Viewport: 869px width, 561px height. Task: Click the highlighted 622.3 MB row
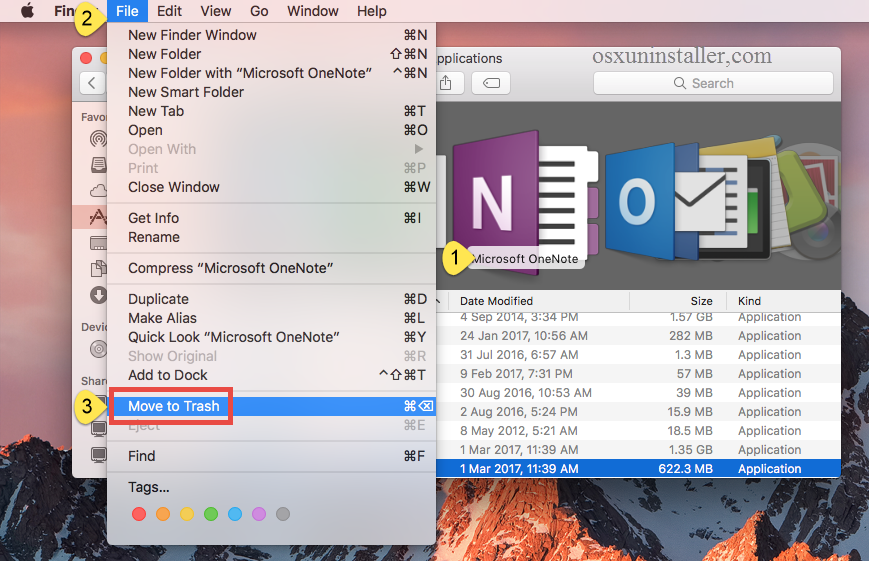[638, 468]
